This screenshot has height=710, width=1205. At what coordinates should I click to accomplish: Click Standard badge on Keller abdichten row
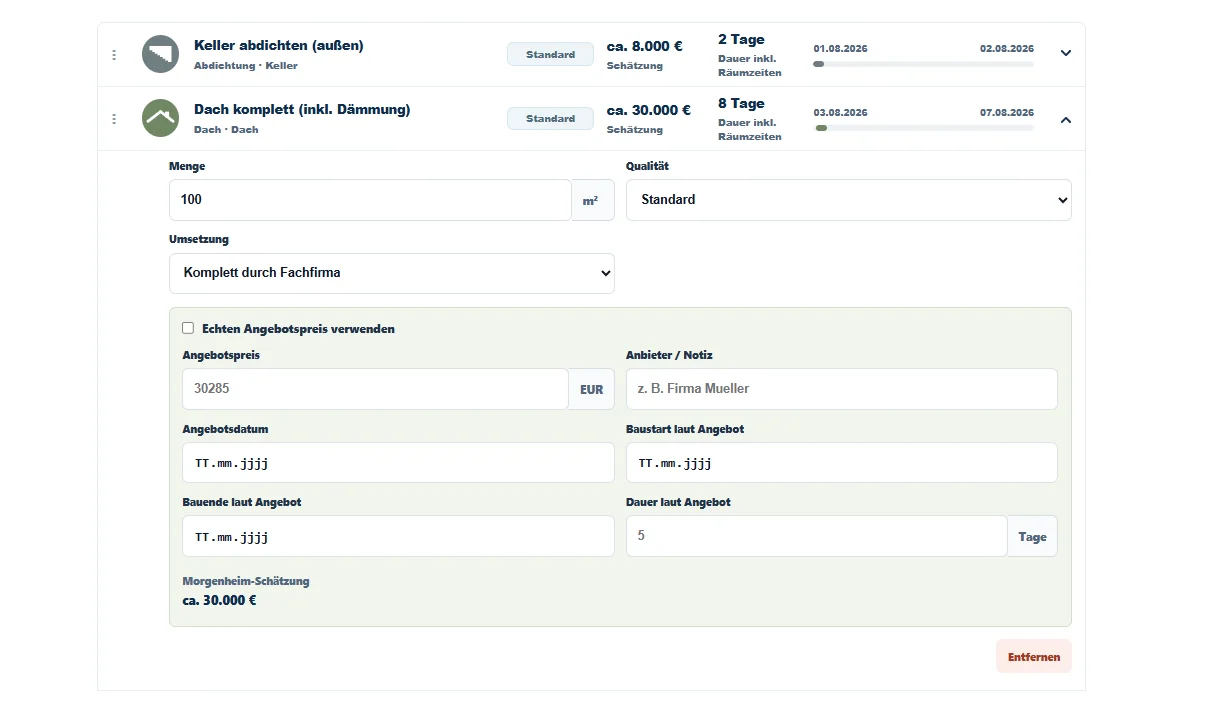pyautogui.click(x=550, y=55)
